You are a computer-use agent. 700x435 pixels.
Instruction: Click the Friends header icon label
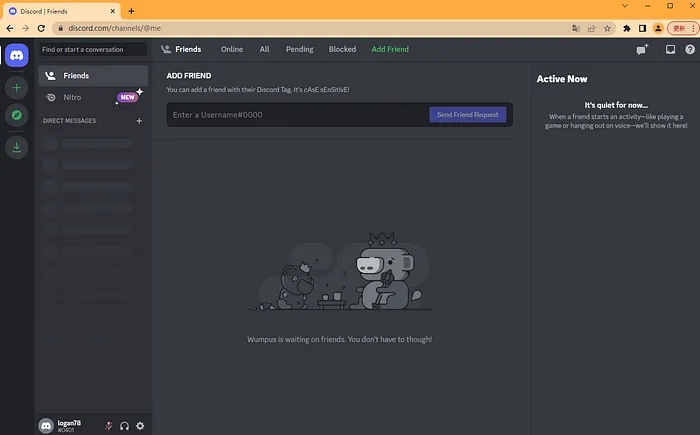click(x=181, y=49)
